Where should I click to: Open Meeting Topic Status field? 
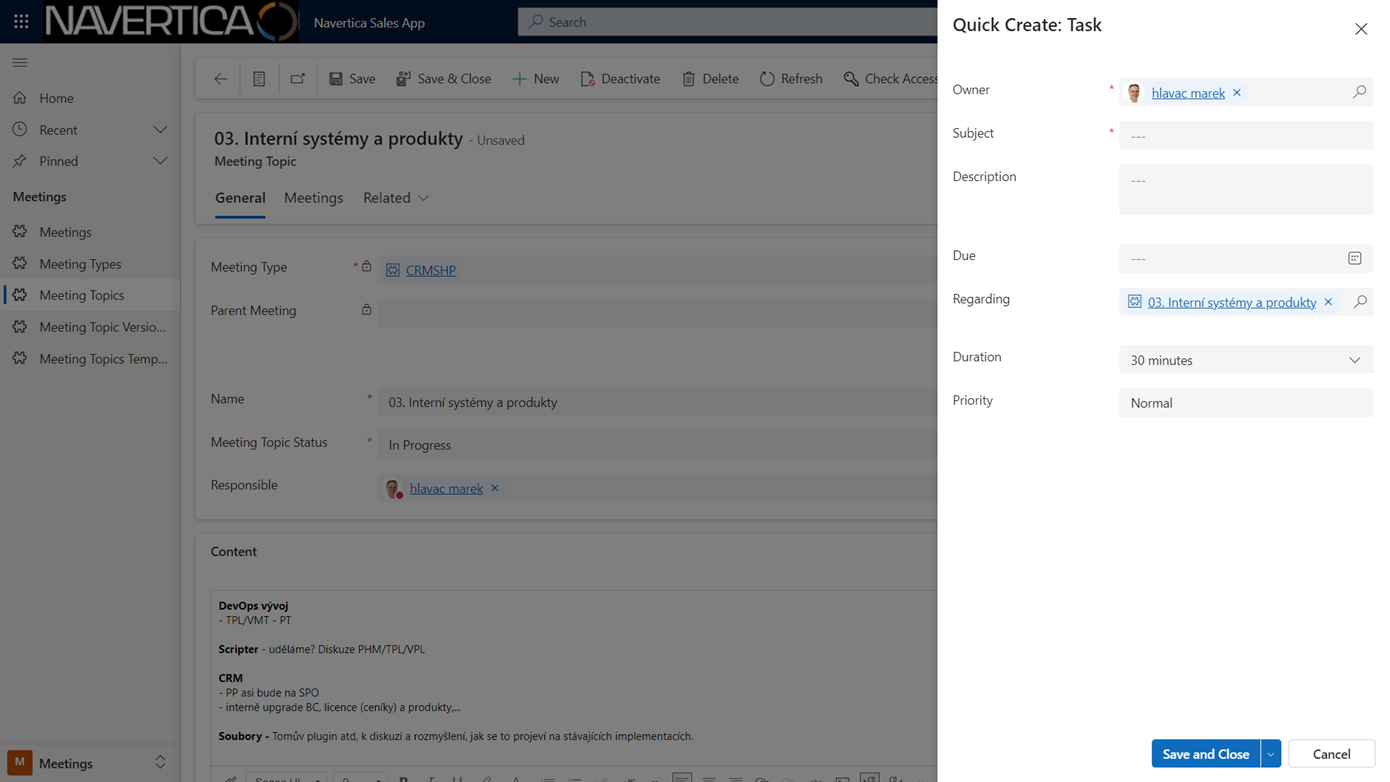click(657, 445)
